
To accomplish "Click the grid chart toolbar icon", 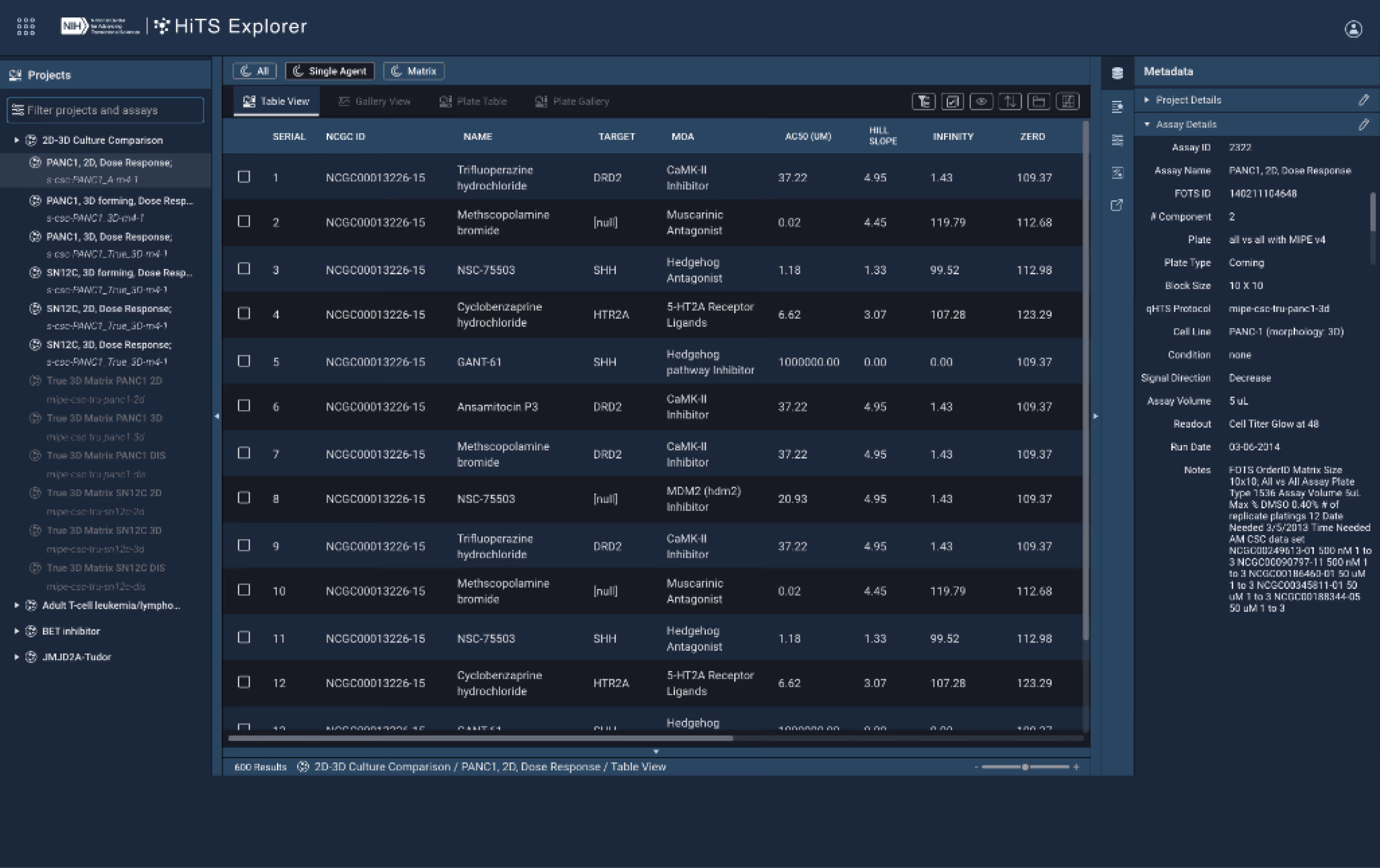I will 1068,102.
